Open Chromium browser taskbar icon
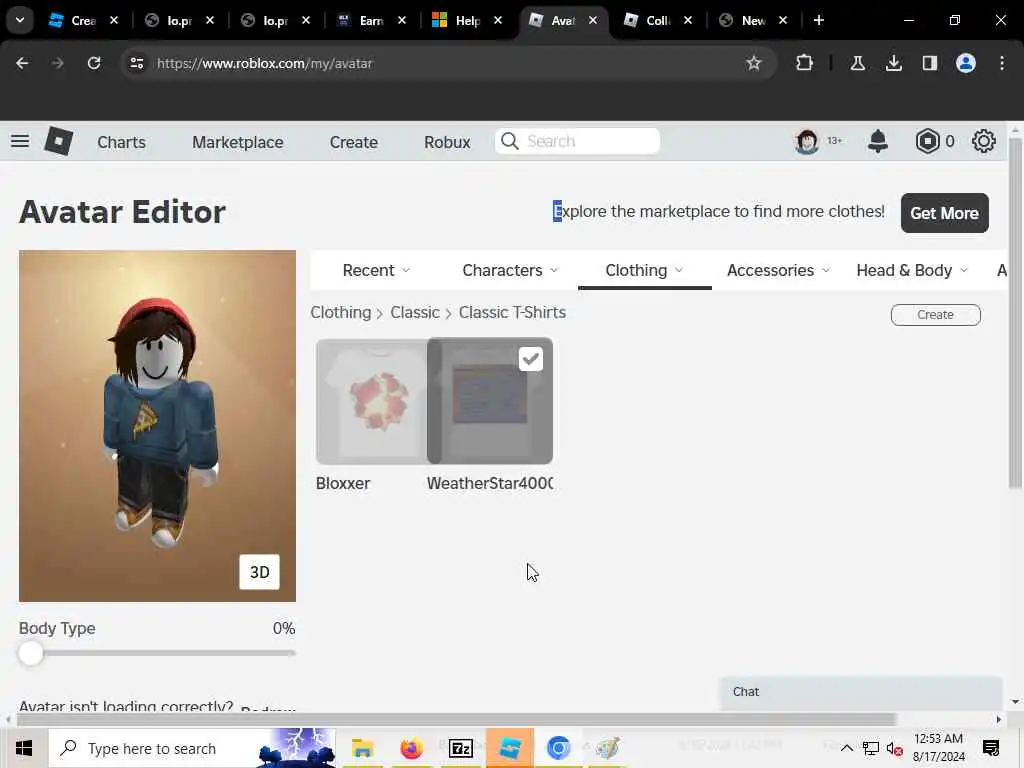 [558, 748]
